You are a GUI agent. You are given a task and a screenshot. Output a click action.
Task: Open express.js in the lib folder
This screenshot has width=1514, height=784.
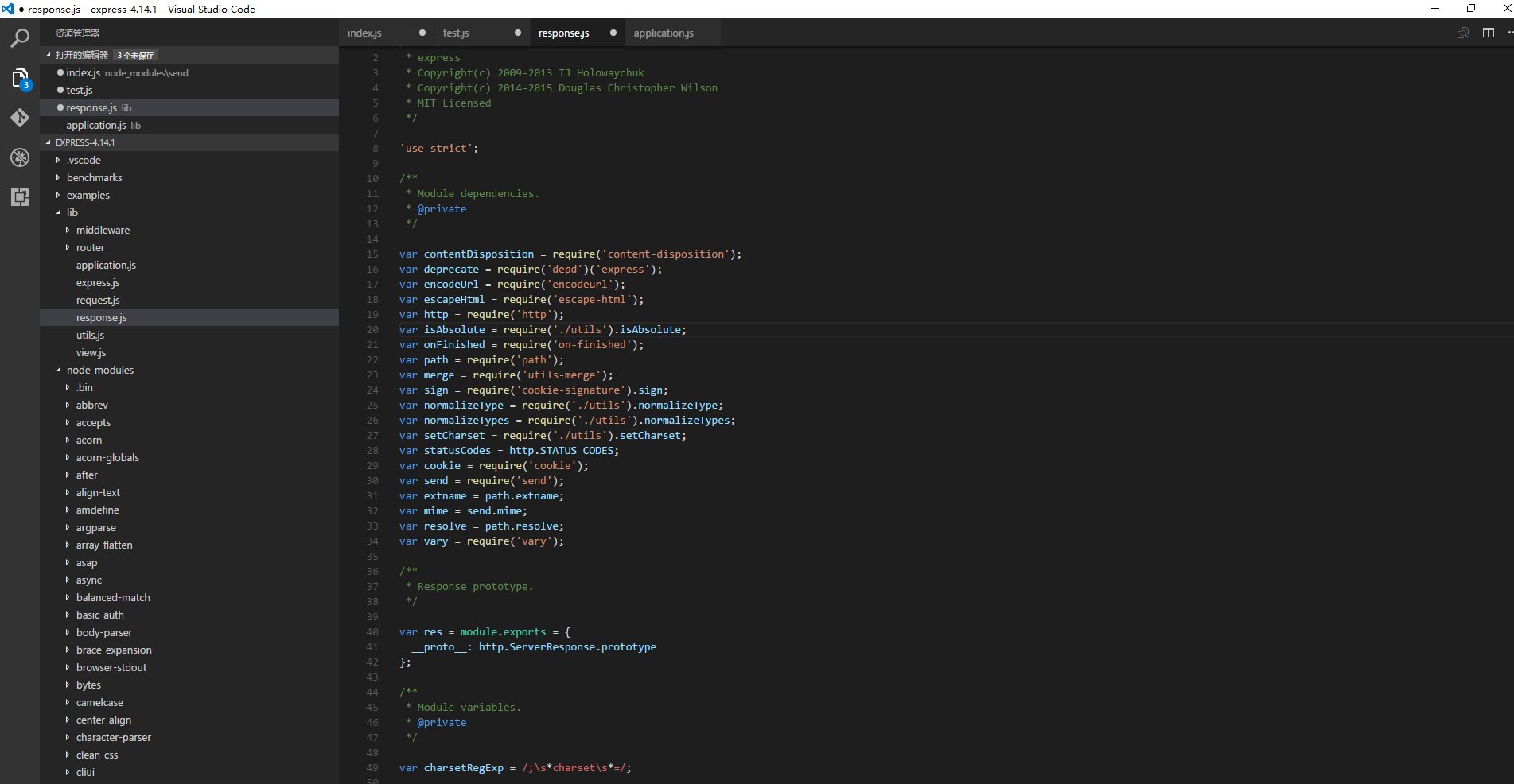pos(189,282)
